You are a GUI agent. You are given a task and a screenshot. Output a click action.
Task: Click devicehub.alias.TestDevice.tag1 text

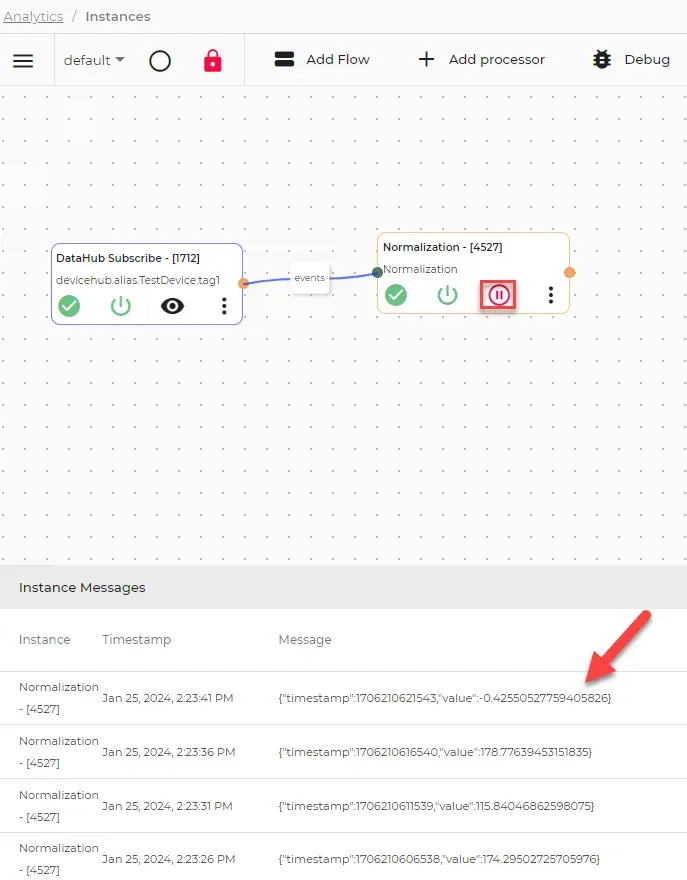click(138, 280)
